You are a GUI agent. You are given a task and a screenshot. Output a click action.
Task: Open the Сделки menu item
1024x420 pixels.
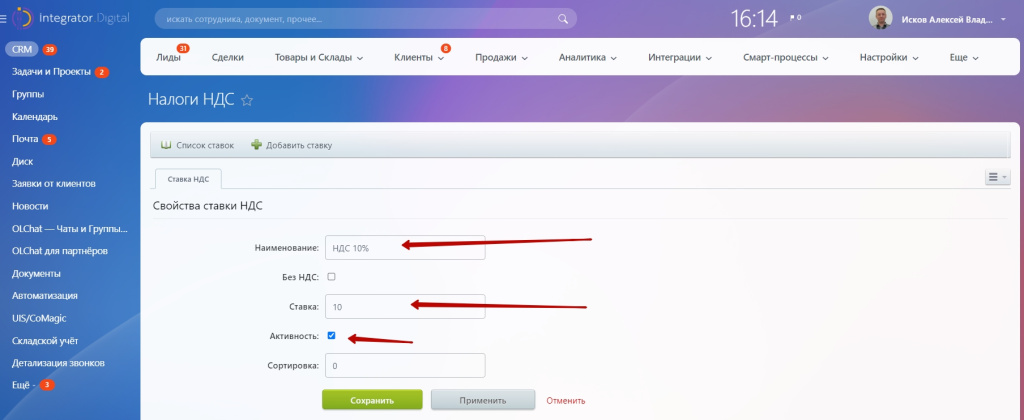pos(228,58)
